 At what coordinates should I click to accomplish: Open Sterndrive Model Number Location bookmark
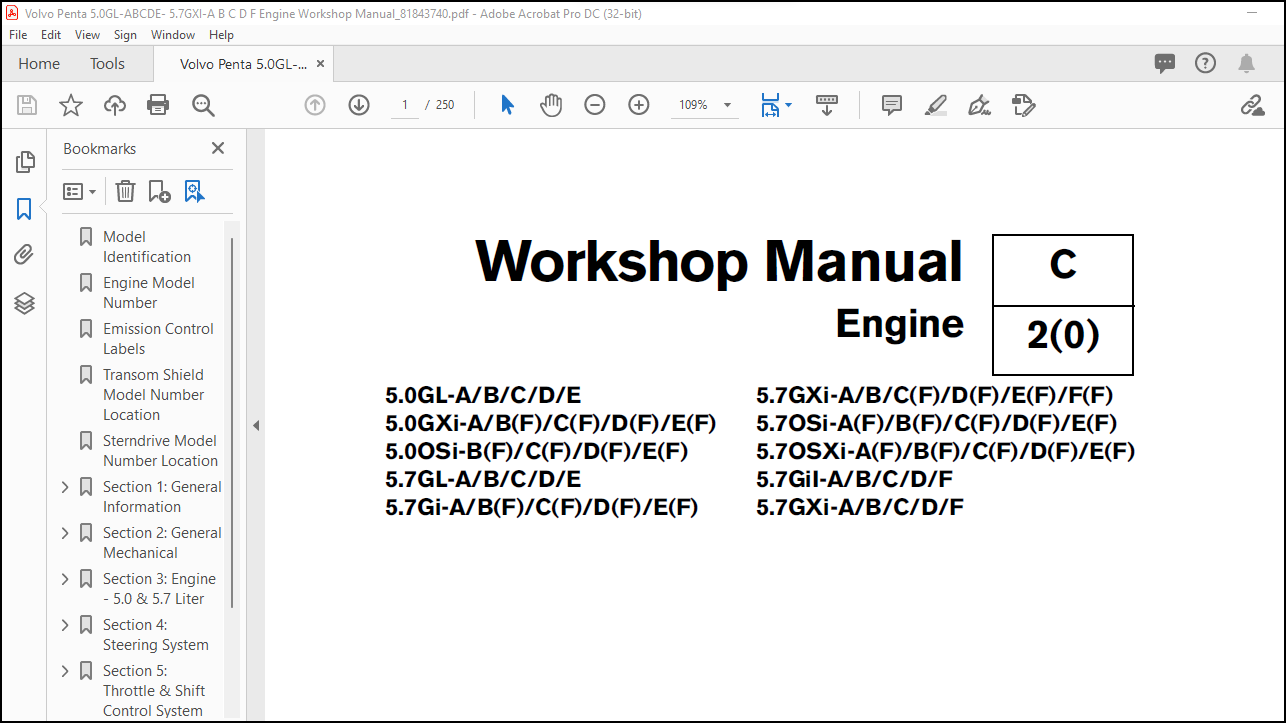[x=160, y=451]
